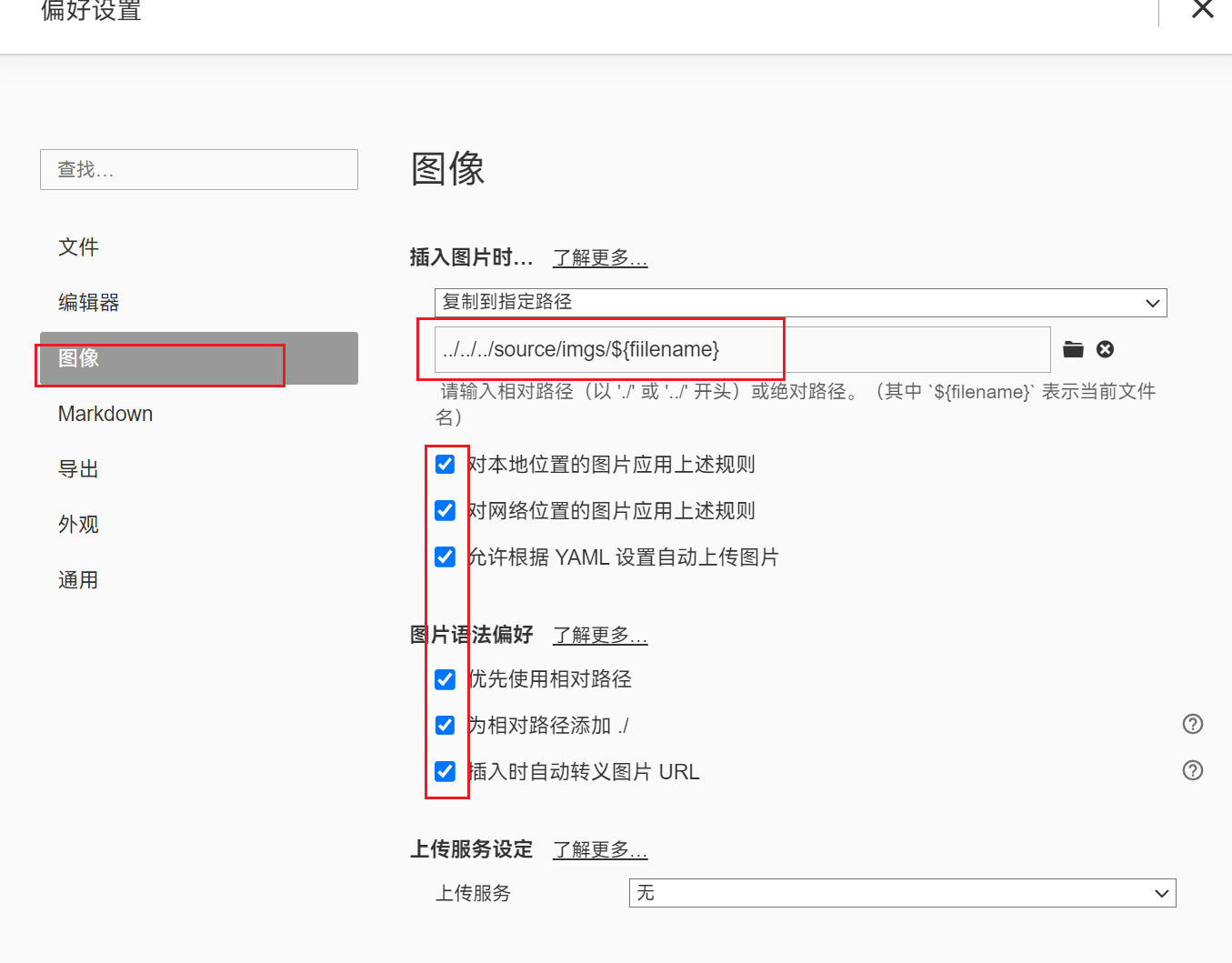
Task: Toggle 优先使用相对路径 checkbox
Action: (445, 679)
